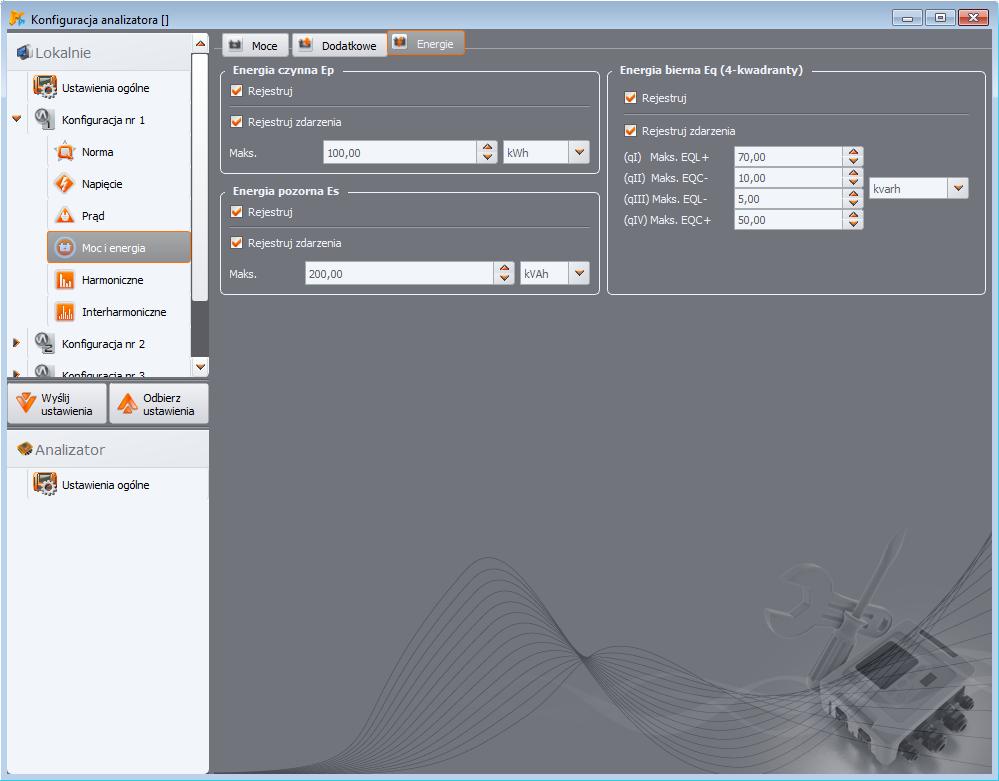Uncheck Rejestruj for Energia bierna Eq
Screen dimensions: 999x781
pos(631,97)
